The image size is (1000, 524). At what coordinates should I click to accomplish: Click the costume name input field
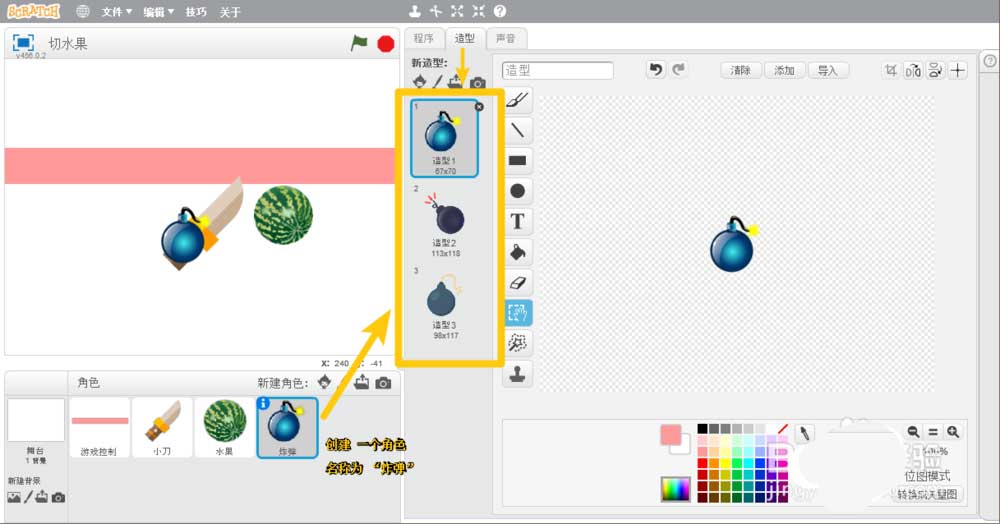coord(558,70)
